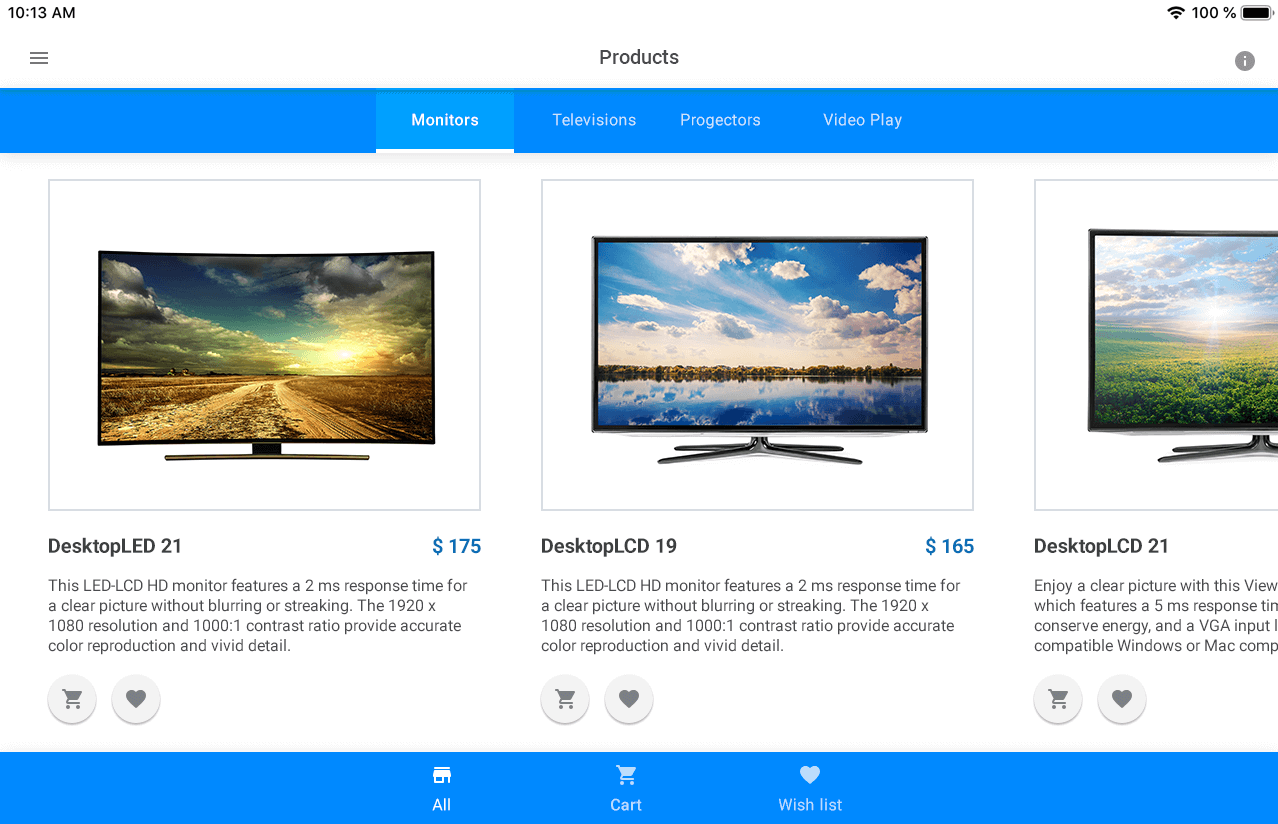Open the navigation drawer menu
This screenshot has width=1278, height=824.
click(38, 57)
